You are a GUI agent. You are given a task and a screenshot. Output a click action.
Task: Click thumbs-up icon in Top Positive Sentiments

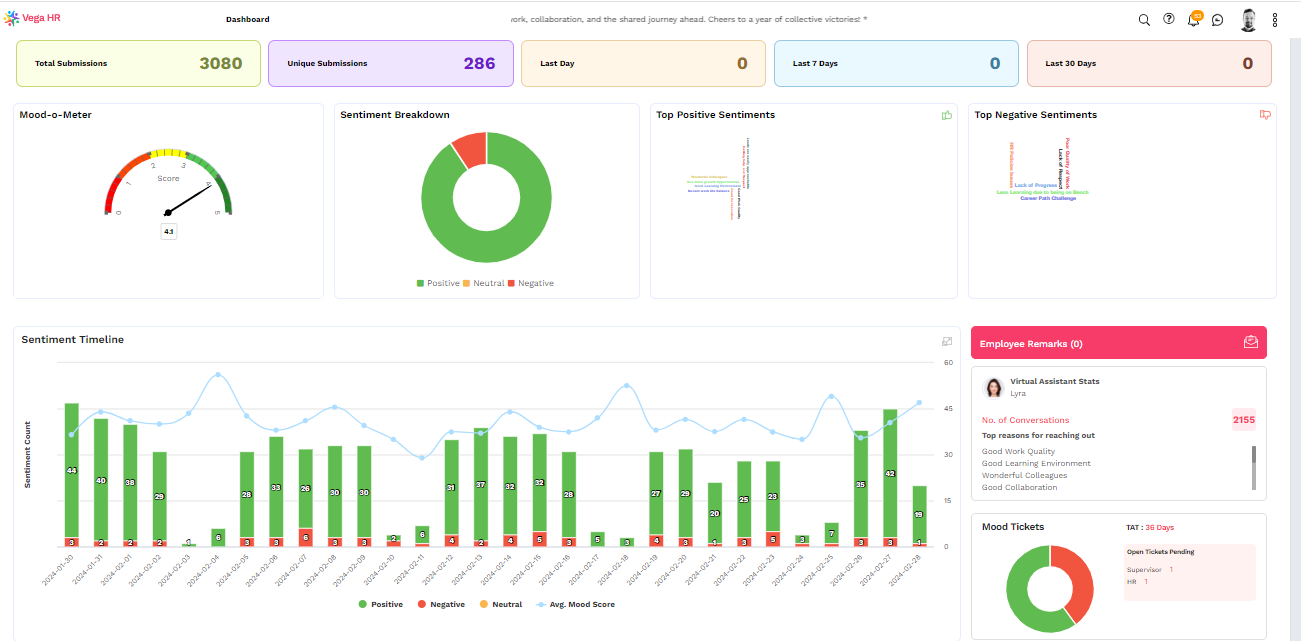coord(946,115)
